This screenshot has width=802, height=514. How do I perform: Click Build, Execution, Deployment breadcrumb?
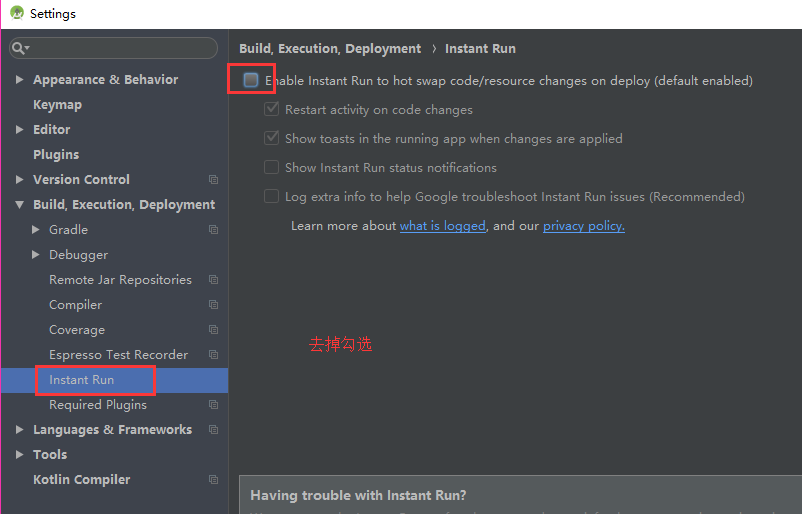tap(330, 49)
